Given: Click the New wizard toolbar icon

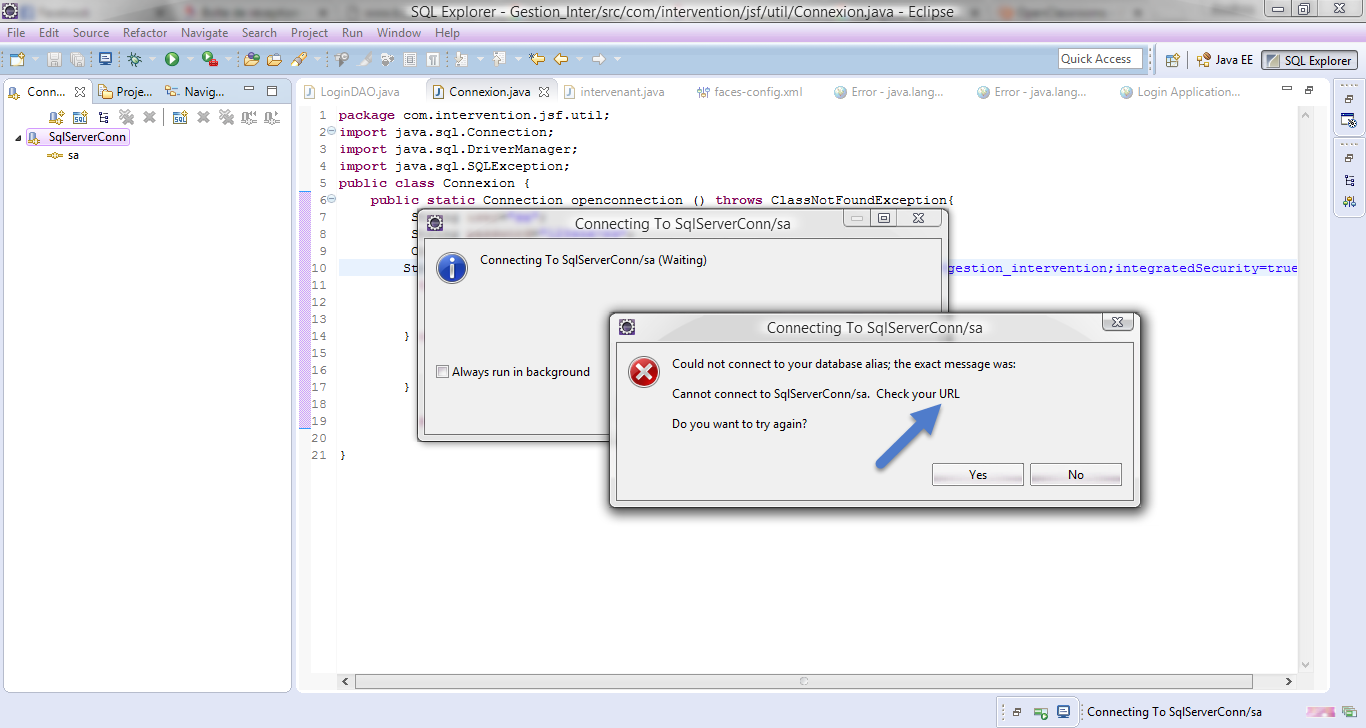Looking at the screenshot, I should point(16,60).
